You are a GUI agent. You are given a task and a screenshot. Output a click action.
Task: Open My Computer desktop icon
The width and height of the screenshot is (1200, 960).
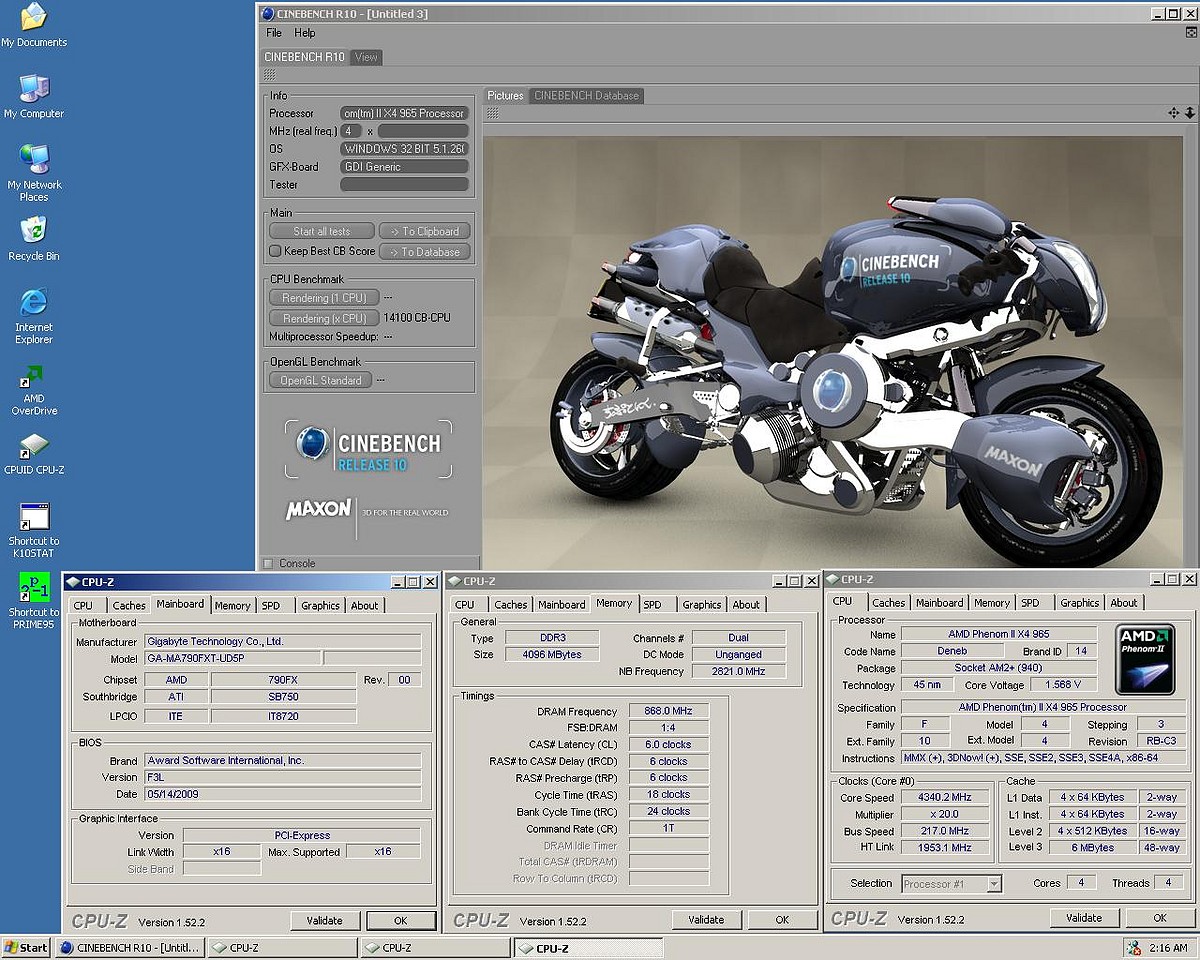(34, 89)
